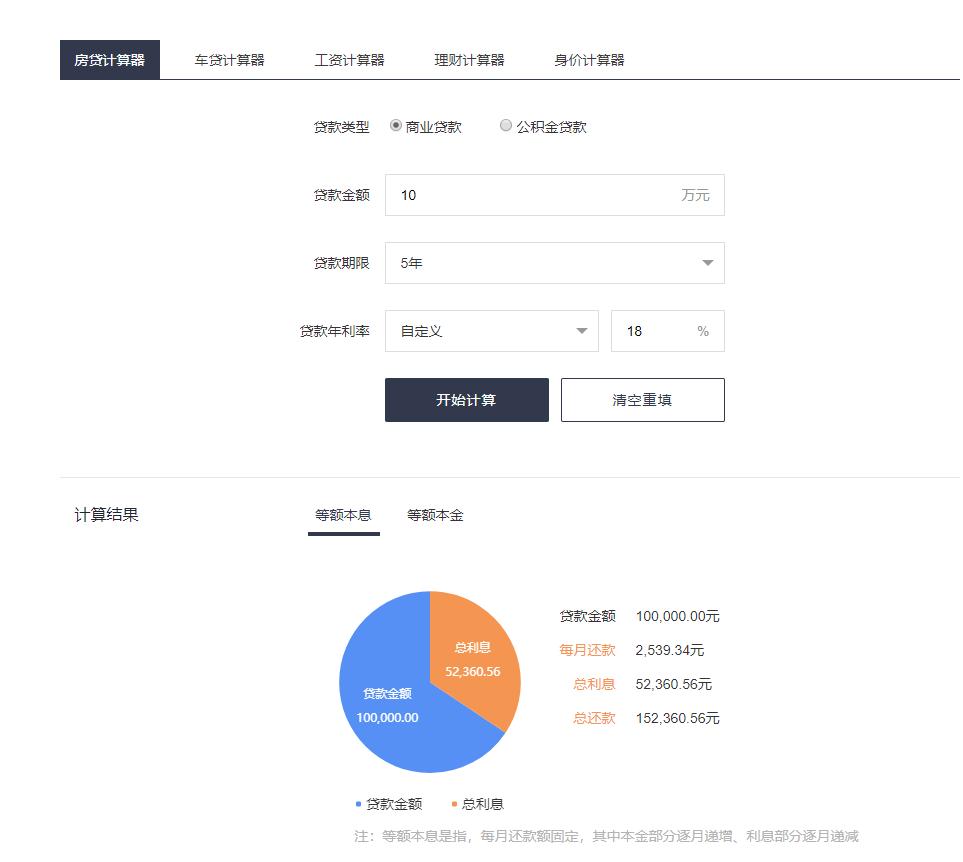Select the 商业贷款 radio button

click(394, 126)
